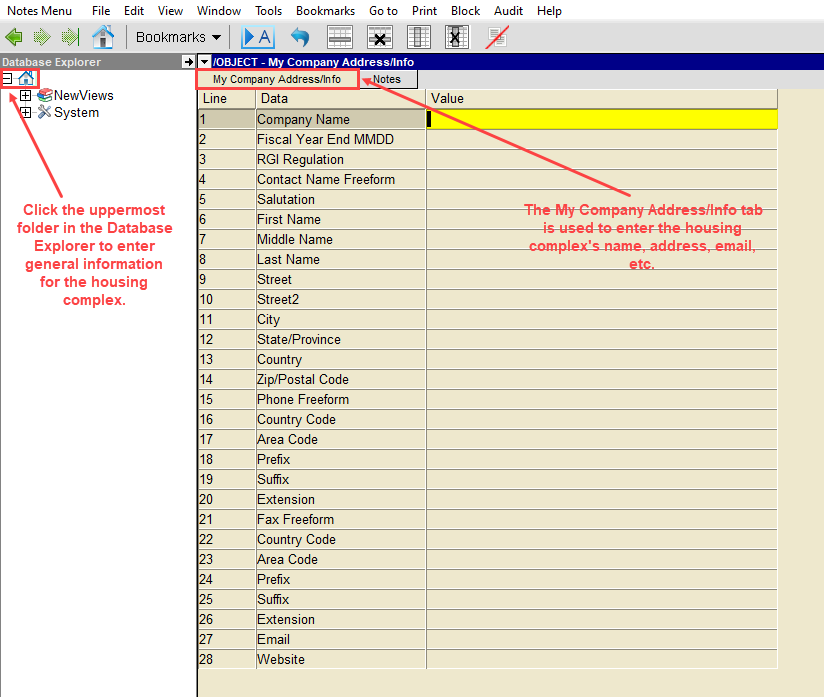Switch to the Notes tab

386,79
